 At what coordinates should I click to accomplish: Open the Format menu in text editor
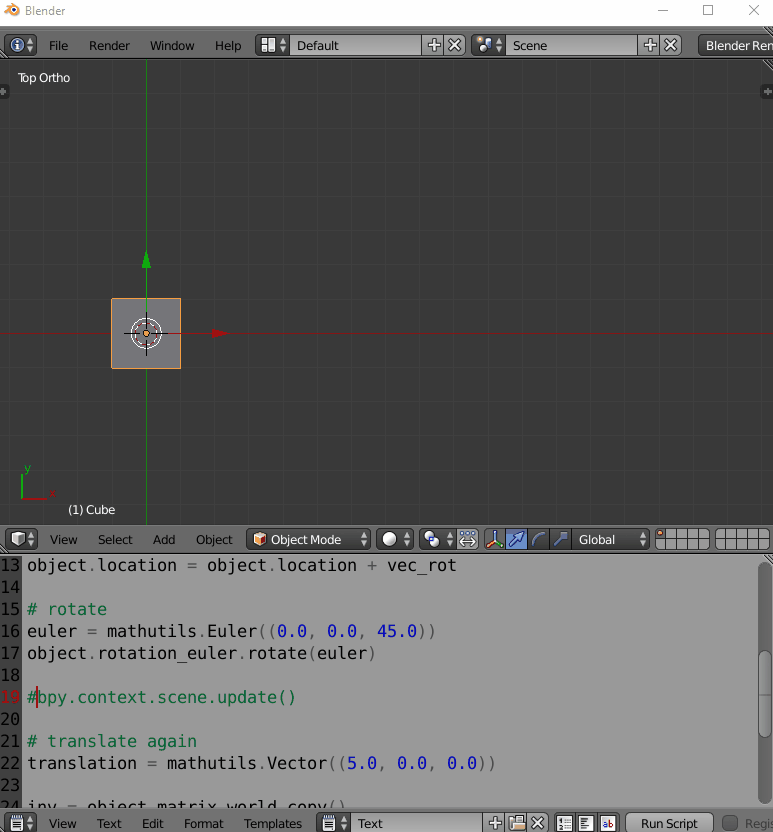click(x=204, y=824)
